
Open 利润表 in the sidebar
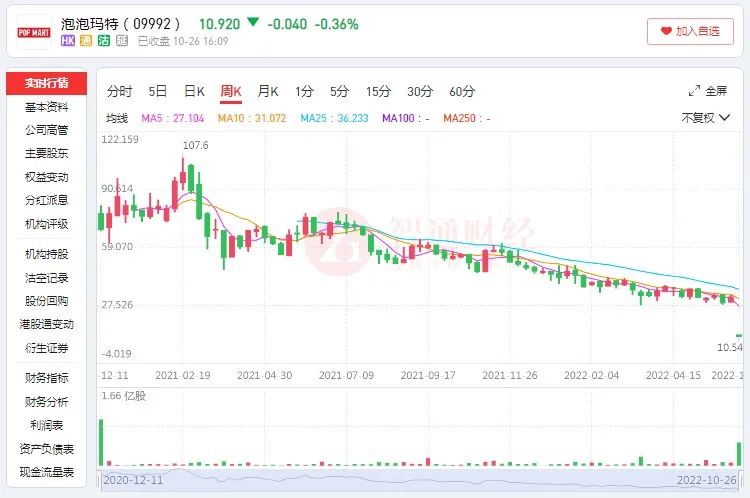[46, 425]
